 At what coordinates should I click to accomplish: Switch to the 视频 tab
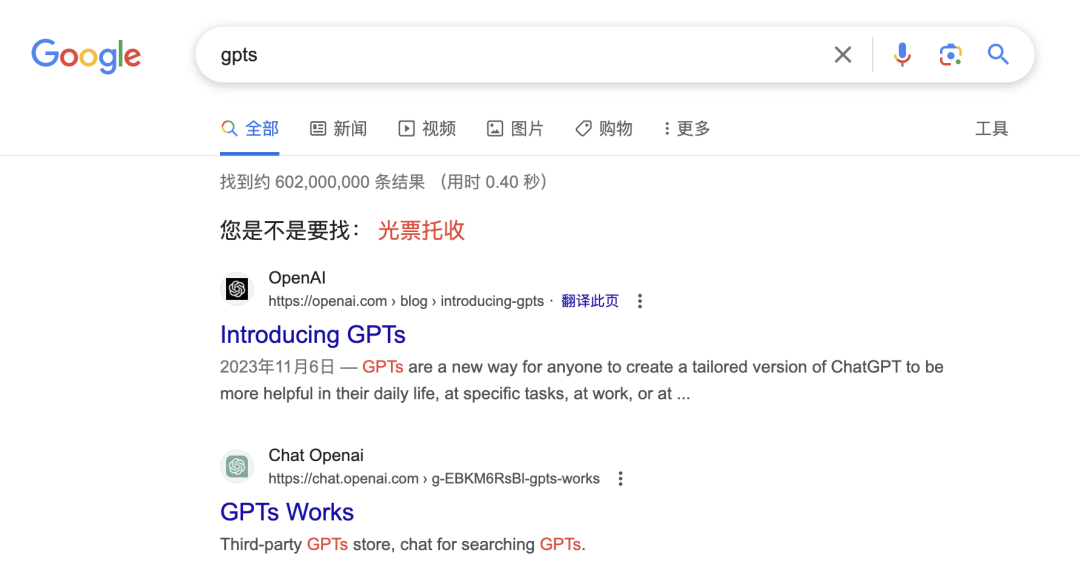click(427, 129)
